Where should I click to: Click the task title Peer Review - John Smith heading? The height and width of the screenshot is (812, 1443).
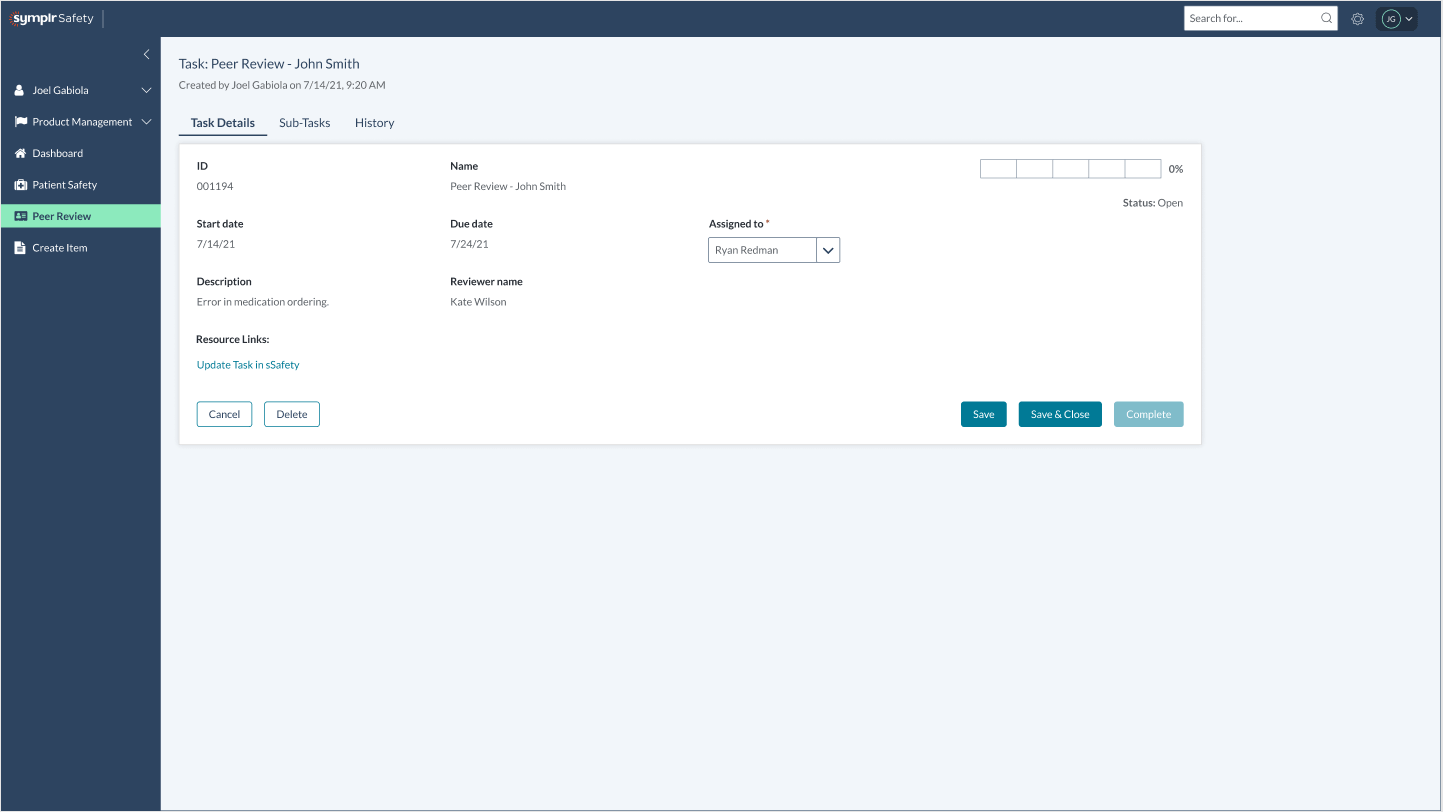point(269,64)
